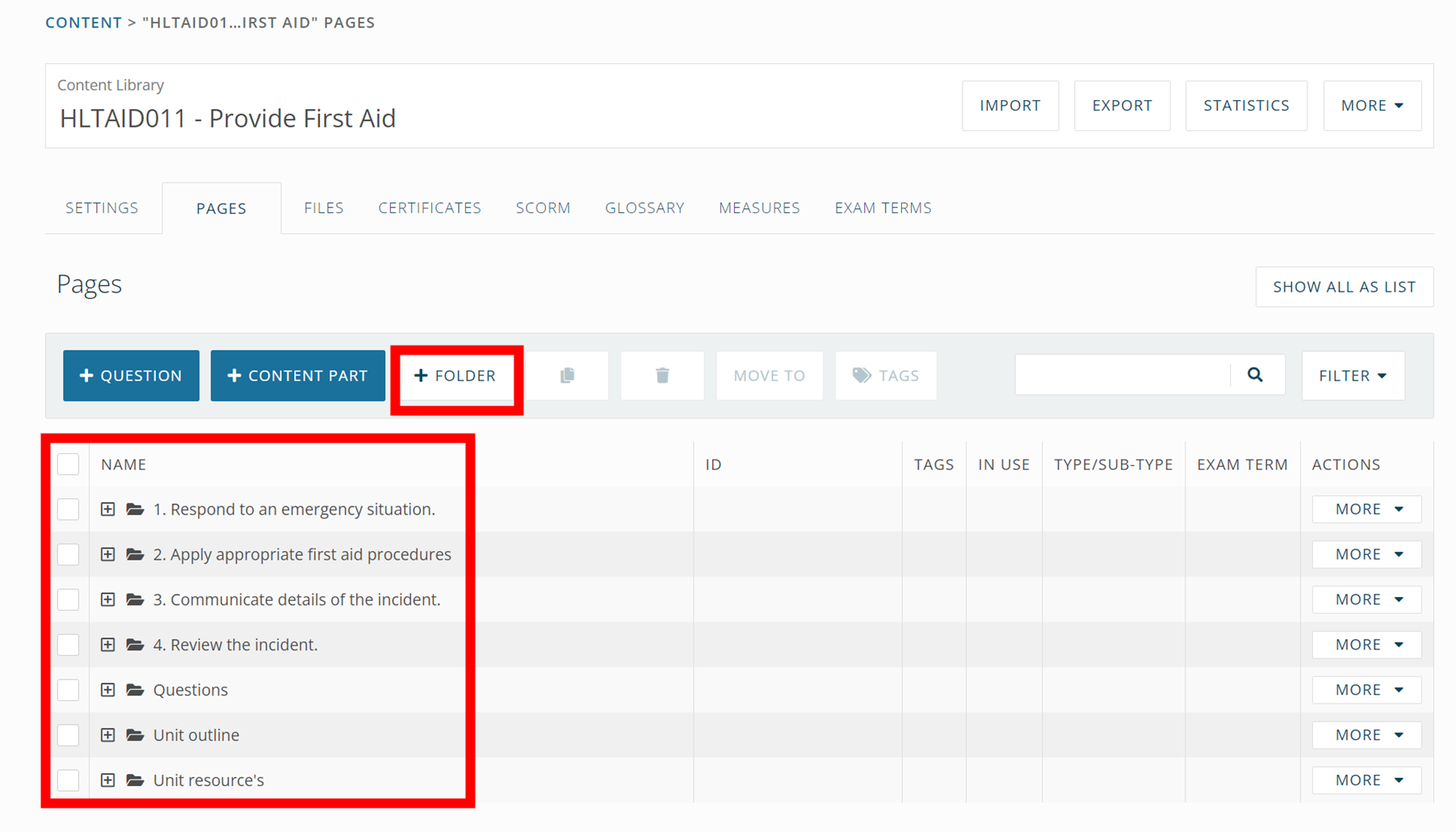
Task: Click the + Content Part button
Action: 298,376
